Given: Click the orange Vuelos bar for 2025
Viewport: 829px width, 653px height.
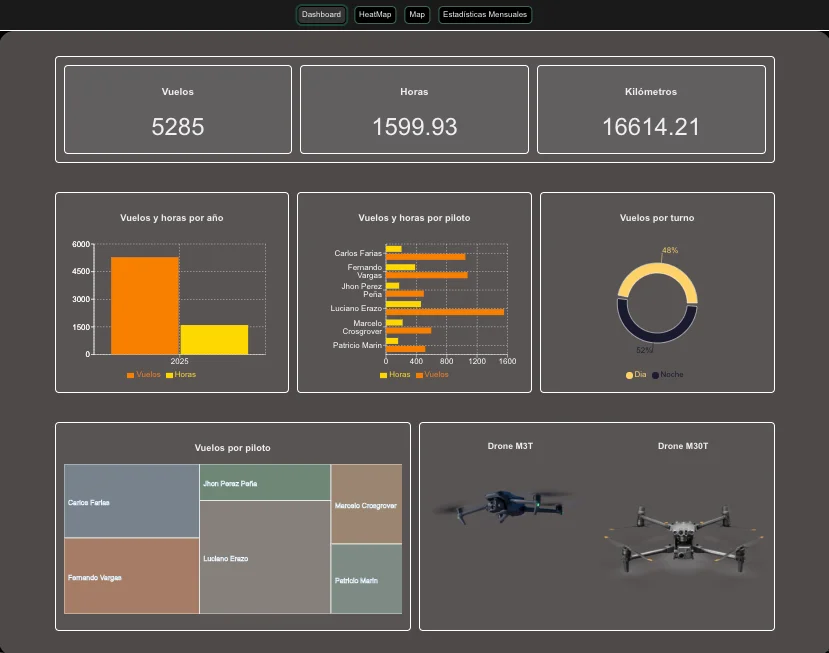Looking at the screenshot, I should (x=145, y=305).
